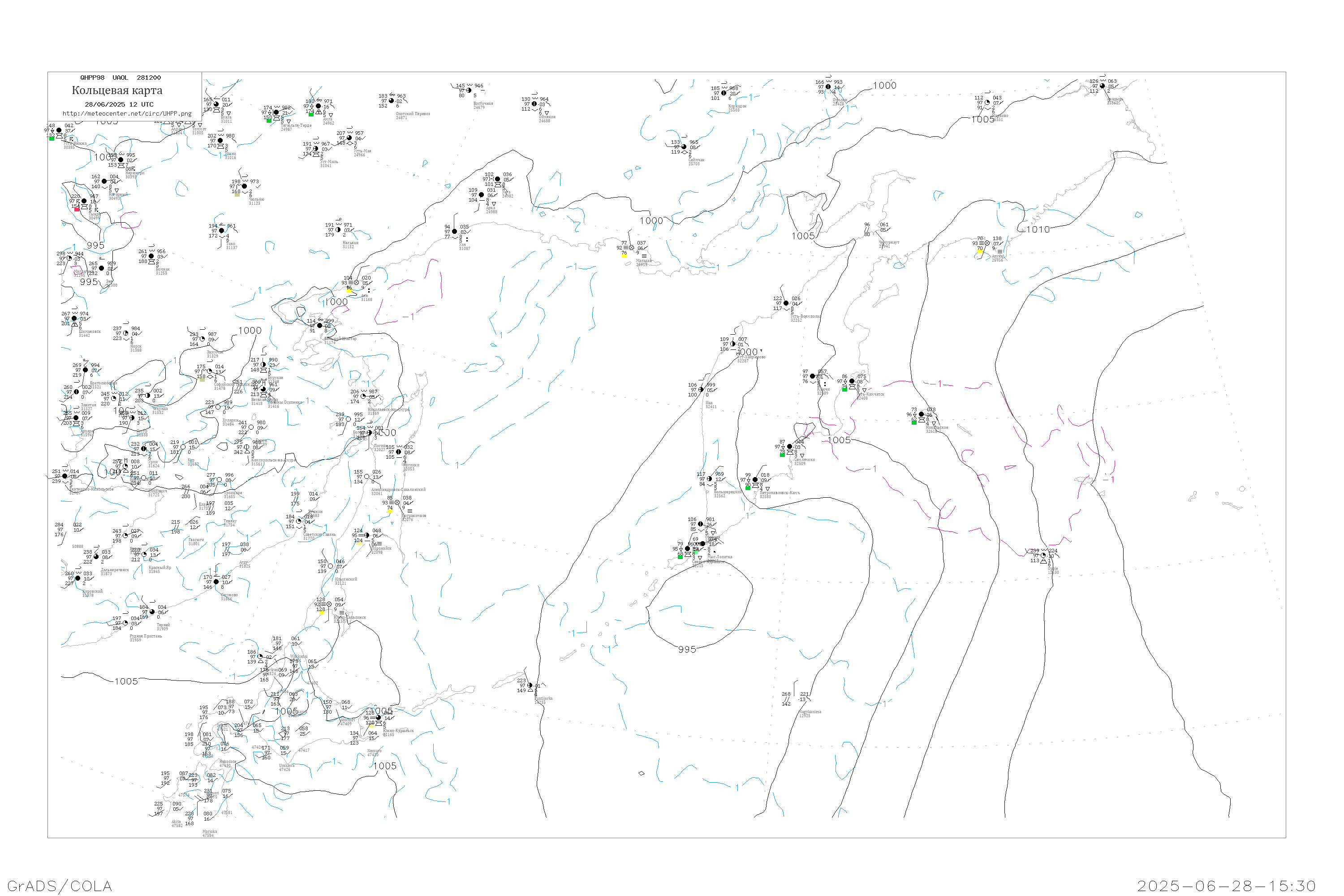The height and width of the screenshot is (896, 1344).
Task: Click the half-filled Нелькан station circle
Action: (x=338, y=230)
